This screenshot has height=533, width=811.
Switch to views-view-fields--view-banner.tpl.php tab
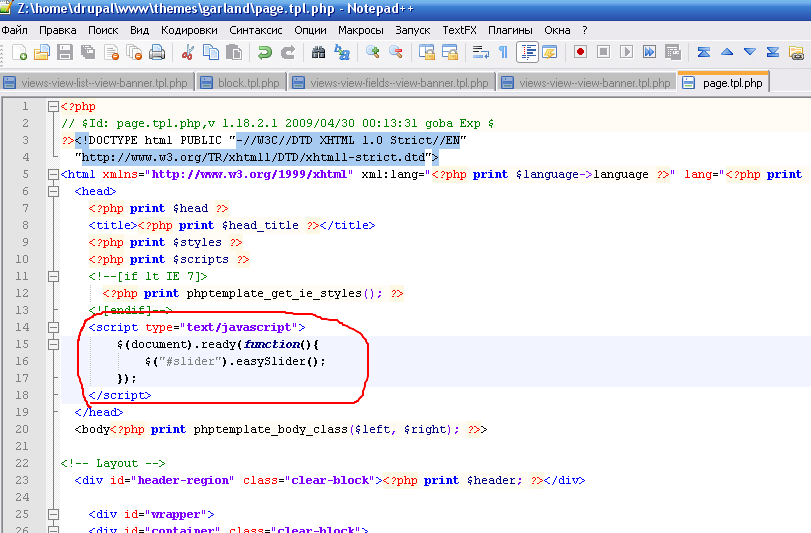pyautogui.click(x=392, y=83)
